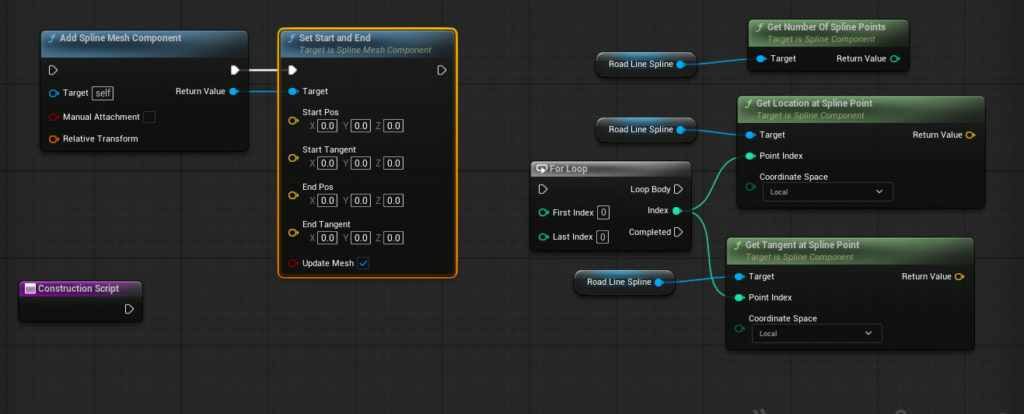The width and height of the screenshot is (1024, 414).
Task: Click the For Loop Index output pin
Action: coord(677,211)
